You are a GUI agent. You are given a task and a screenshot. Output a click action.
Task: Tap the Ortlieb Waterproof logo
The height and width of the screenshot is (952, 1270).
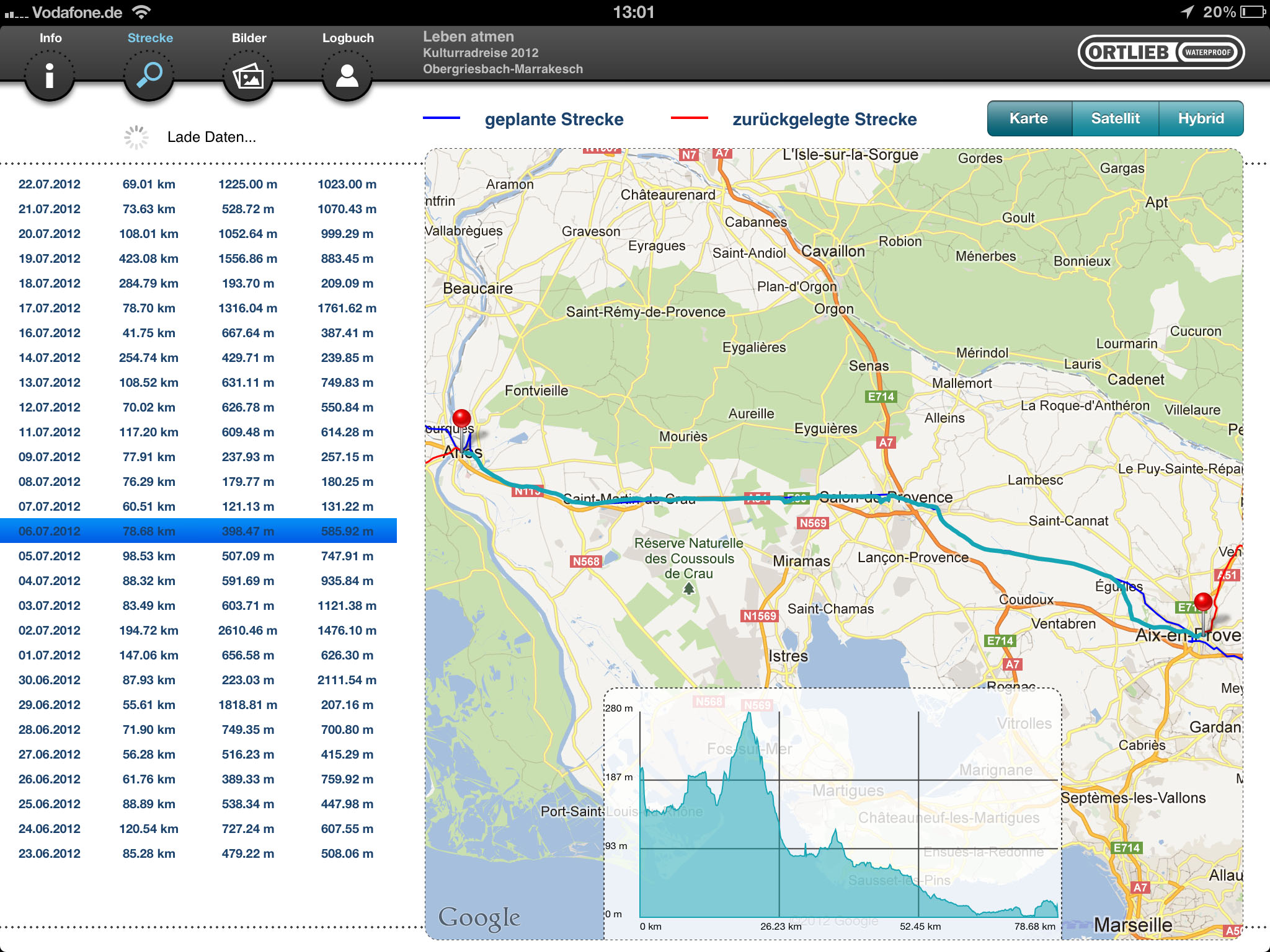click(x=1161, y=52)
